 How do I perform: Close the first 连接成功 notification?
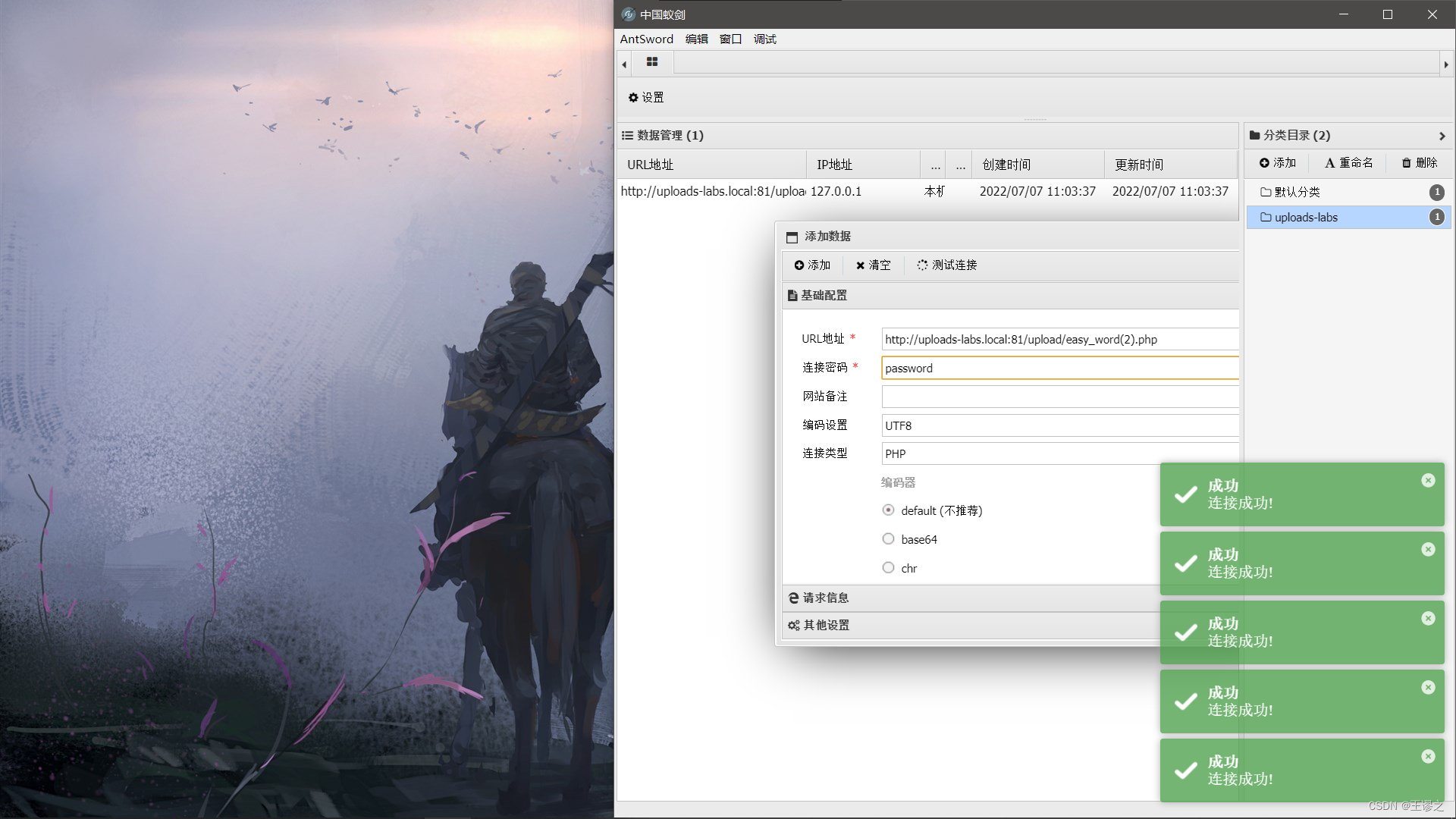(x=1428, y=480)
